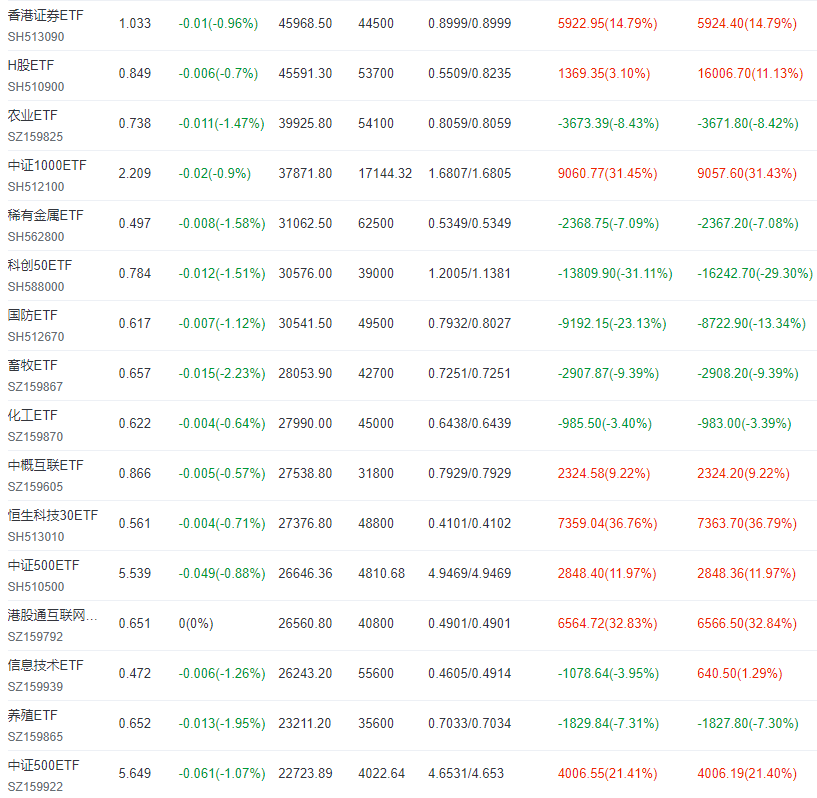Image resolution: width=817 pixels, height=798 pixels.
Task: Click the market value 45968.50
Action: (305, 24)
